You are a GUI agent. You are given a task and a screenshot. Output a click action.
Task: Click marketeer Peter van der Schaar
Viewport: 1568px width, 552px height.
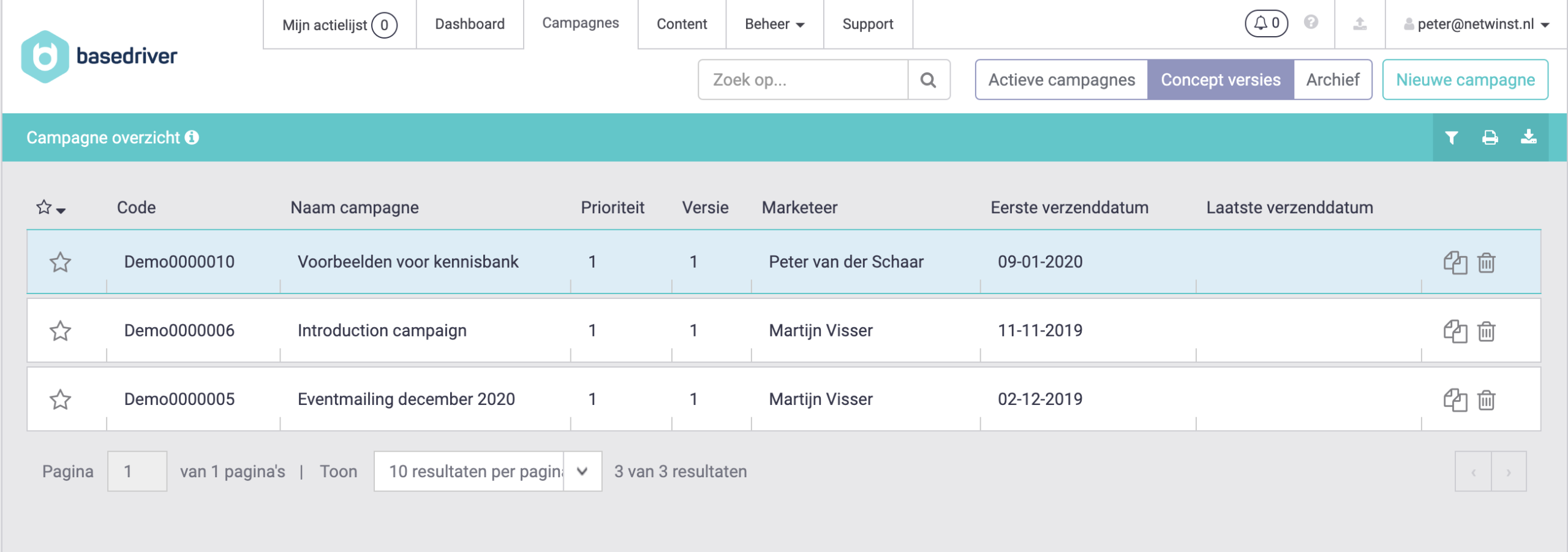(846, 262)
